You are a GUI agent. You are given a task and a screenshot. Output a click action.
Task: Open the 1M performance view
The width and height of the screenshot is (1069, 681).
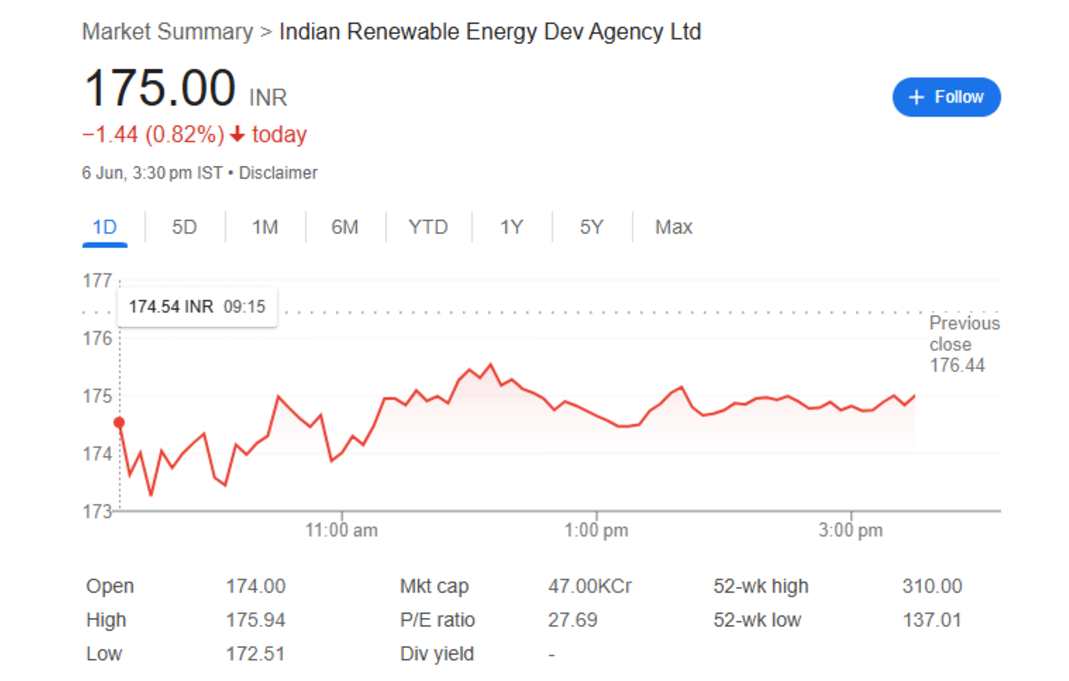265,227
